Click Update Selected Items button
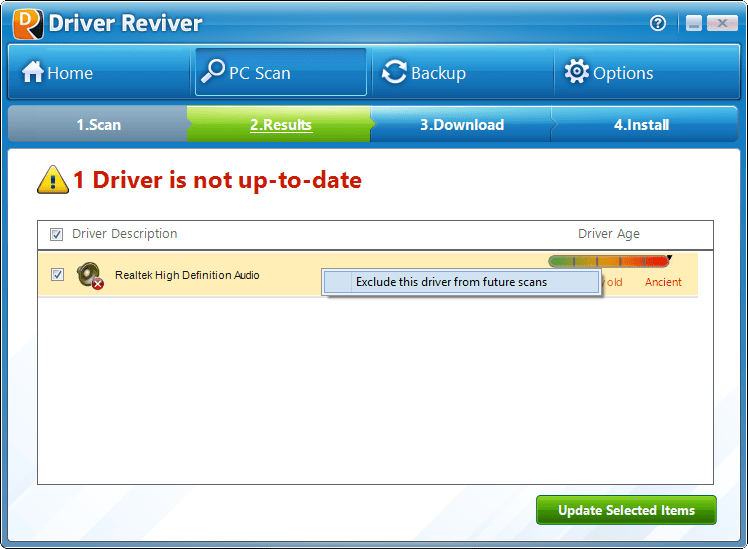The image size is (748, 549). point(626,510)
